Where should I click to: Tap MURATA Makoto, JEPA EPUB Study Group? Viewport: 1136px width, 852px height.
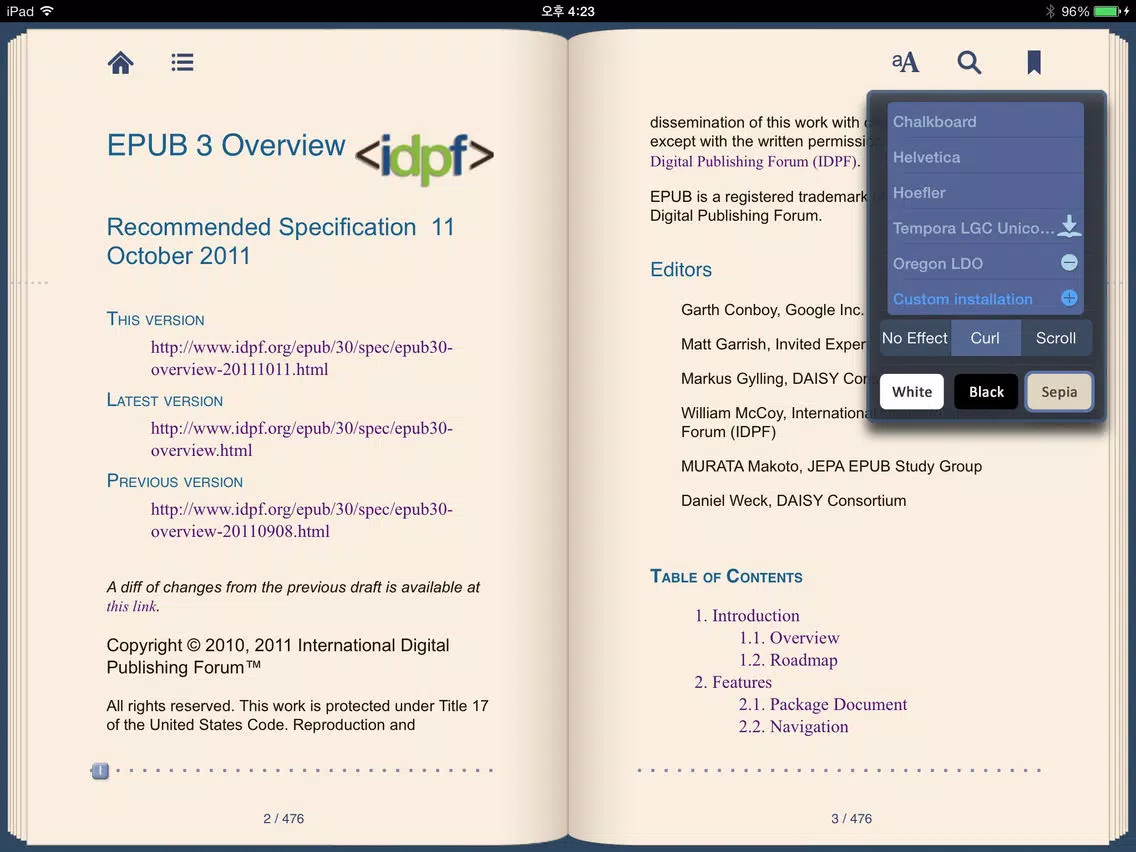pos(831,466)
